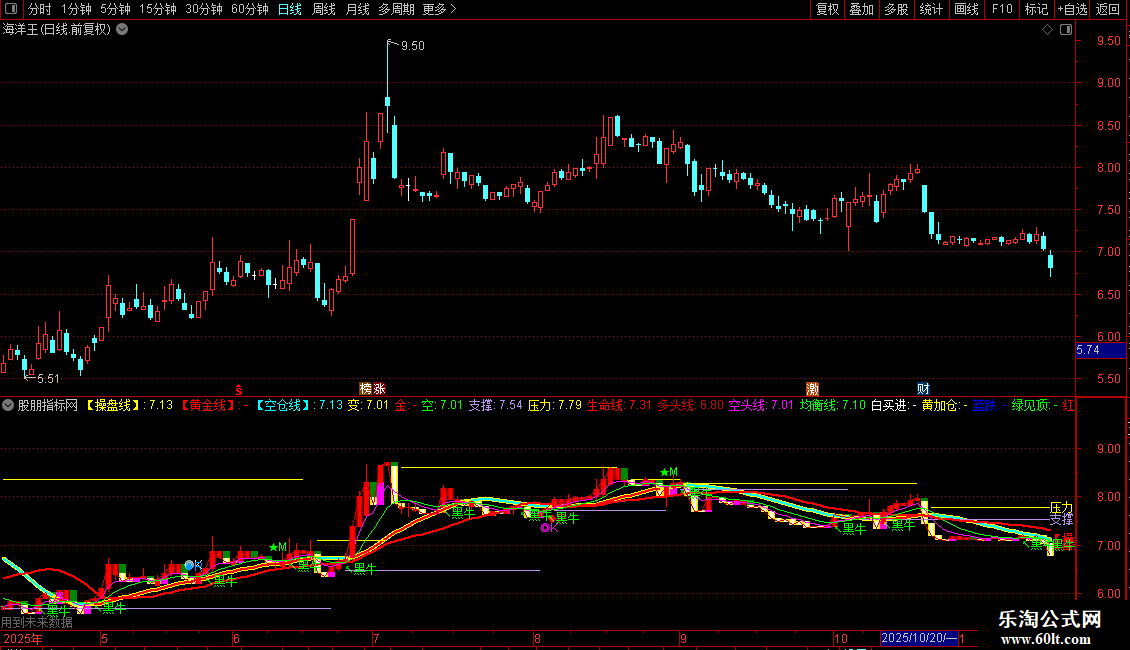Click the magenta ◎K signal near August
The height and width of the screenshot is (650, 1130).
pos(549,528)
